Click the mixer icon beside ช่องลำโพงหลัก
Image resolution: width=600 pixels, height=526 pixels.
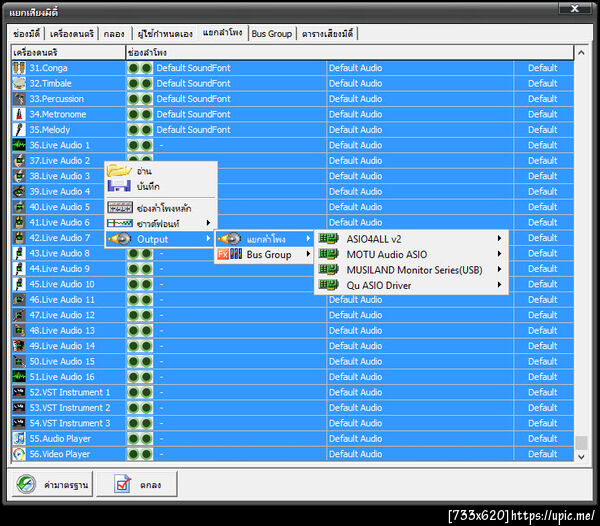[x=120, y=208]
